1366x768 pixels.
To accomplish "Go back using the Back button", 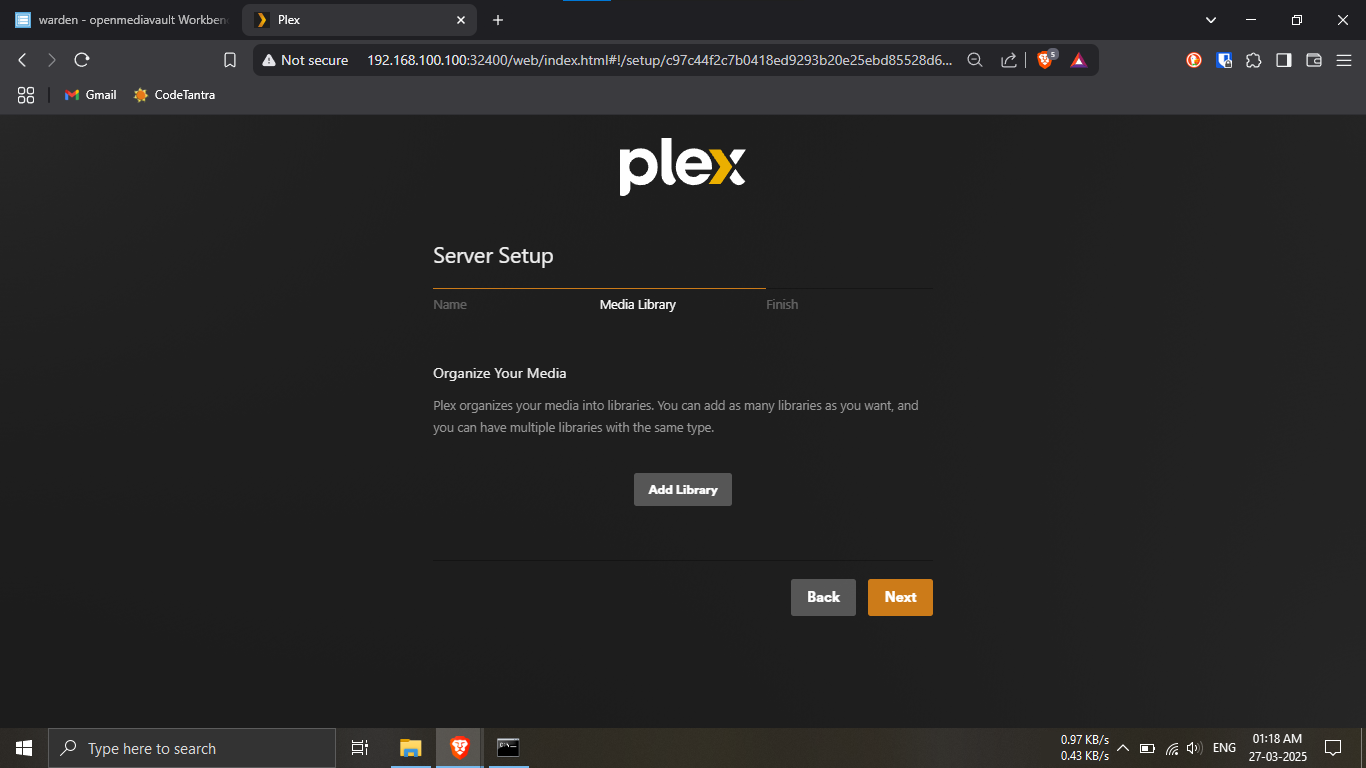I will [822, 597].
